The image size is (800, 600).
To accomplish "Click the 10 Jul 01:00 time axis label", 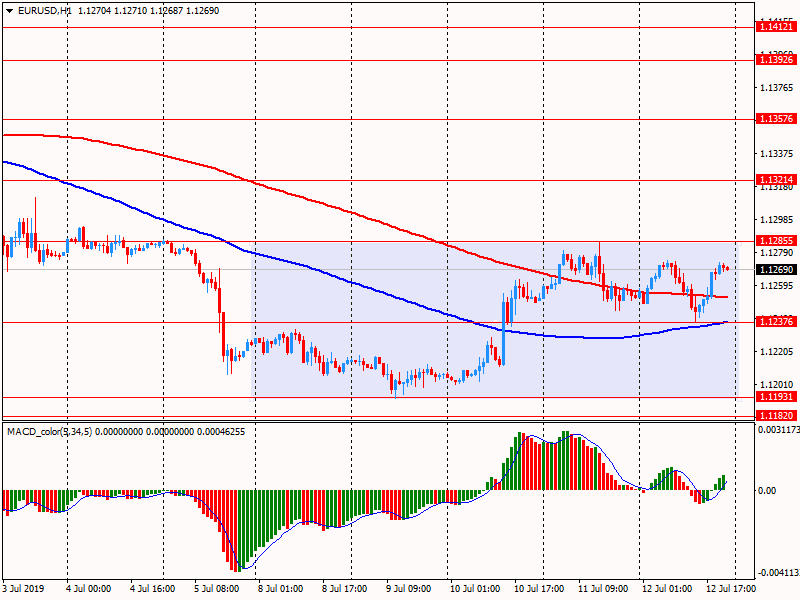I will coord(474,588).
